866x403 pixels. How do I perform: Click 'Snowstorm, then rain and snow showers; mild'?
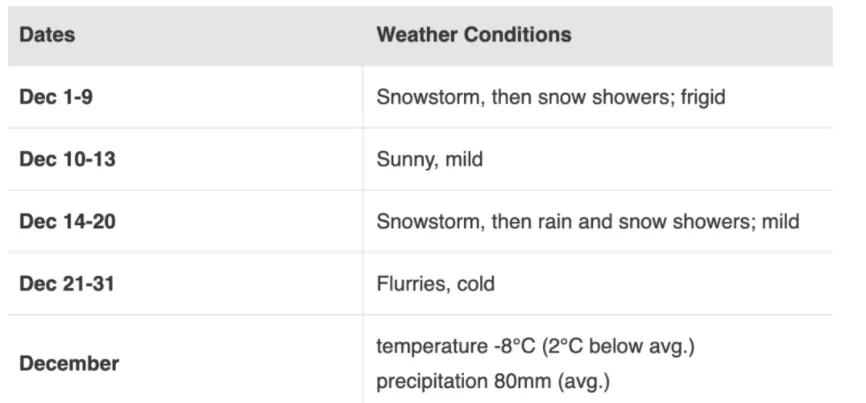pos(588,222)
